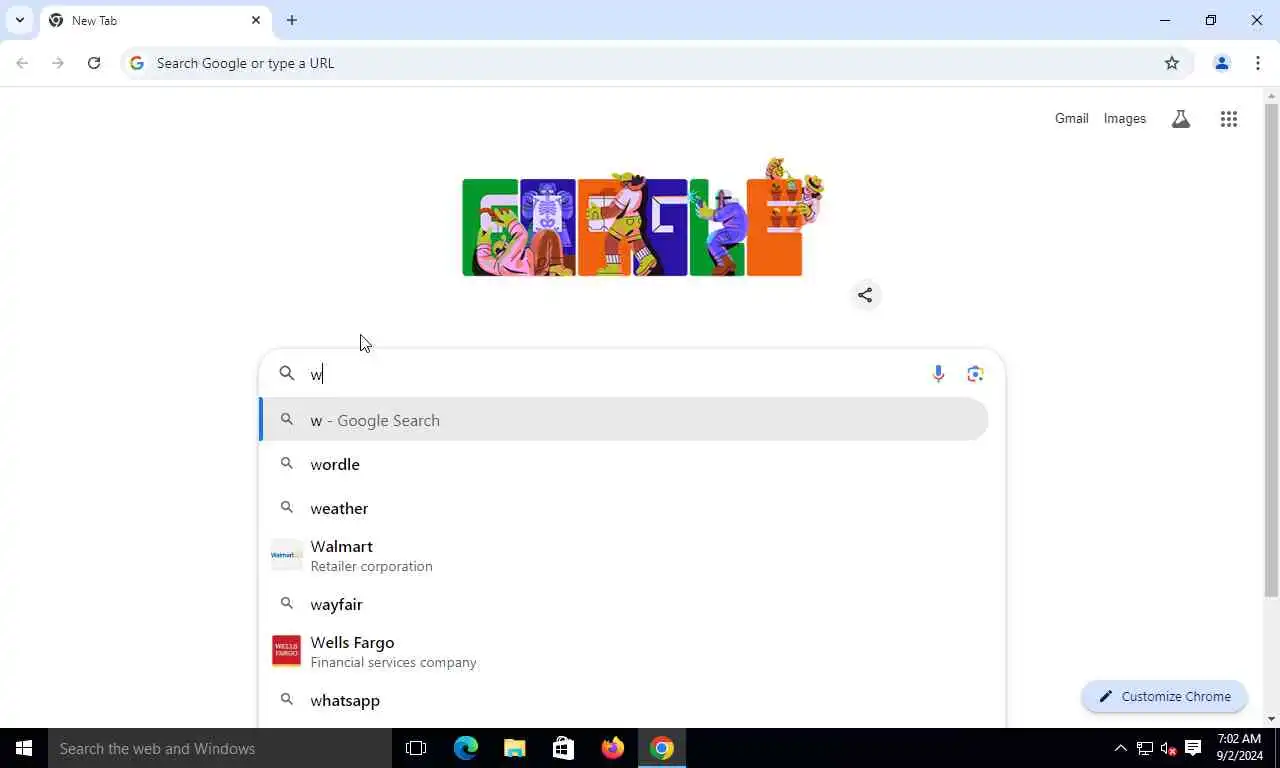
Task: Open Microsoft Edge from taskbar
Action: click(x=466, y=748)
